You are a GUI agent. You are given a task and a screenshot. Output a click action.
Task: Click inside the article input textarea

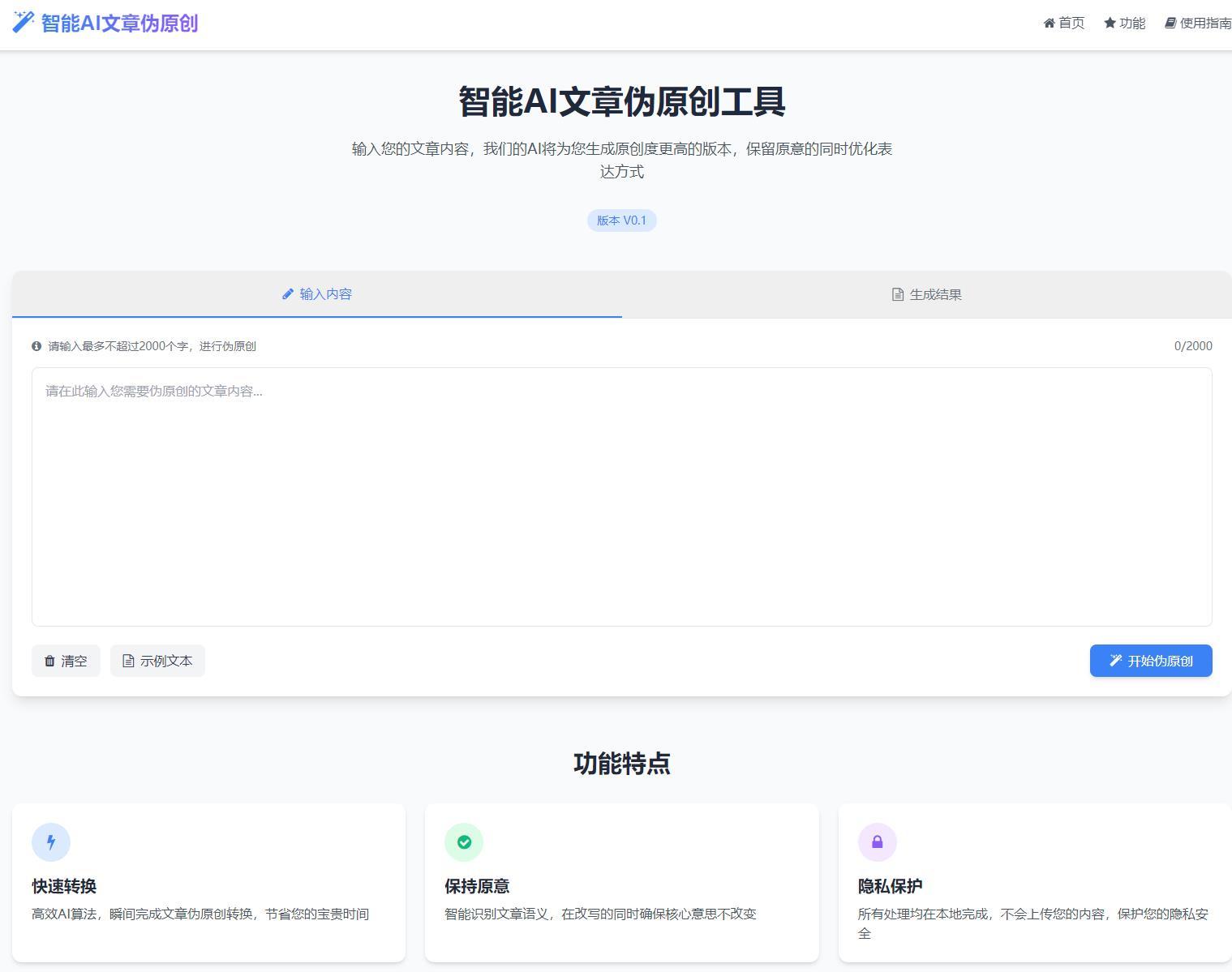pos(621,495)
